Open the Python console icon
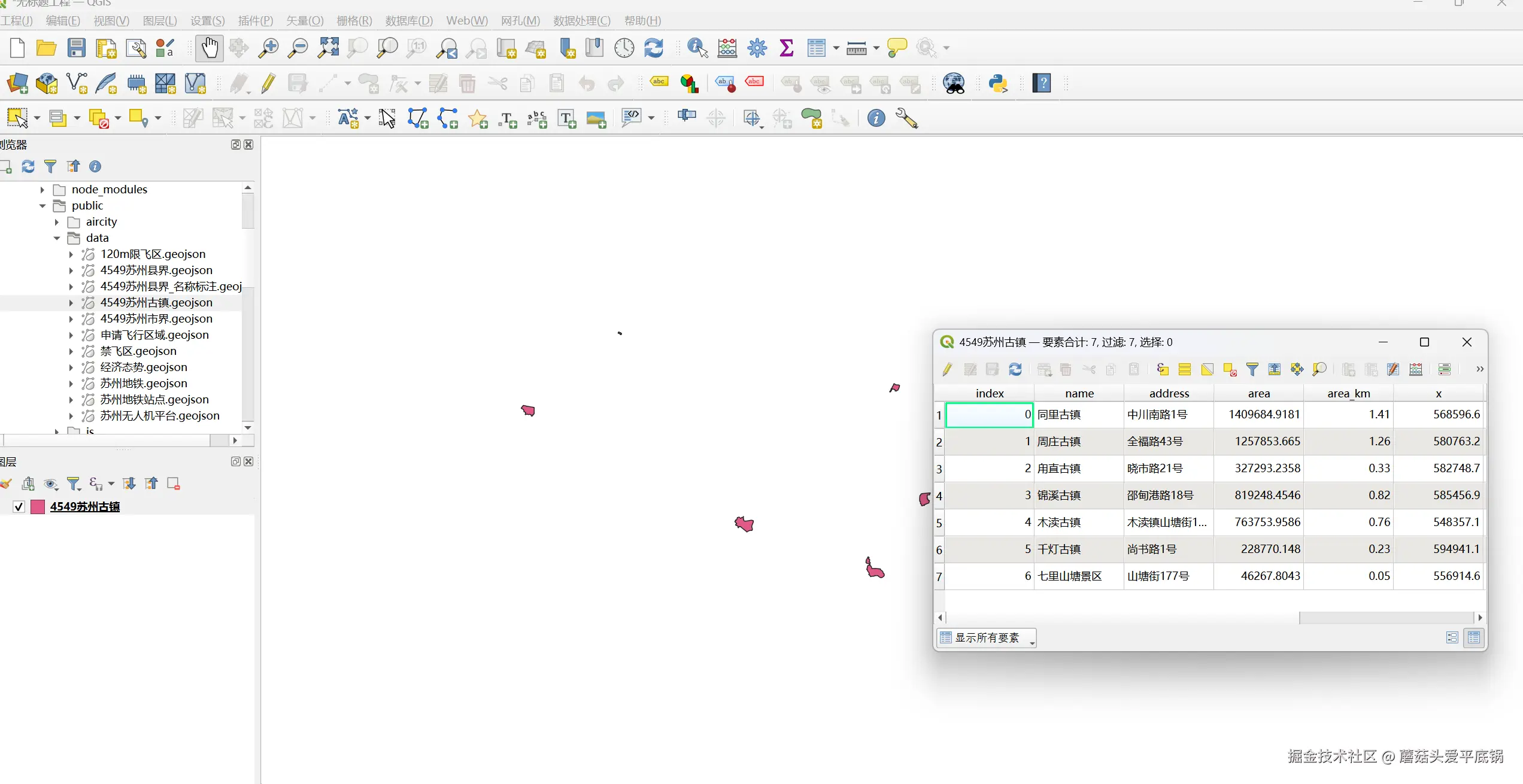 (997, 83)
